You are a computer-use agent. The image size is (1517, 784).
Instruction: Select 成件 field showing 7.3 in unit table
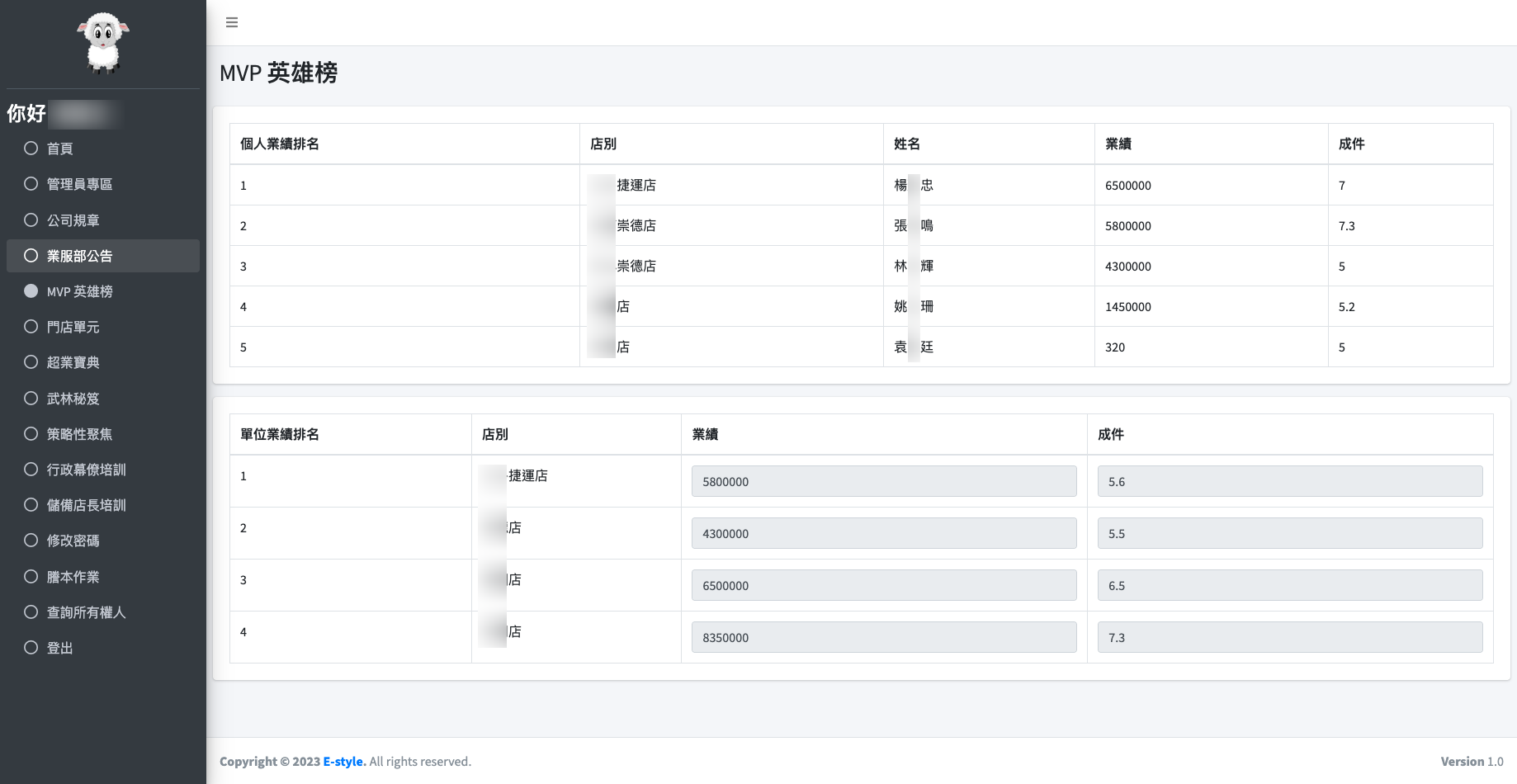point(1289,638)
